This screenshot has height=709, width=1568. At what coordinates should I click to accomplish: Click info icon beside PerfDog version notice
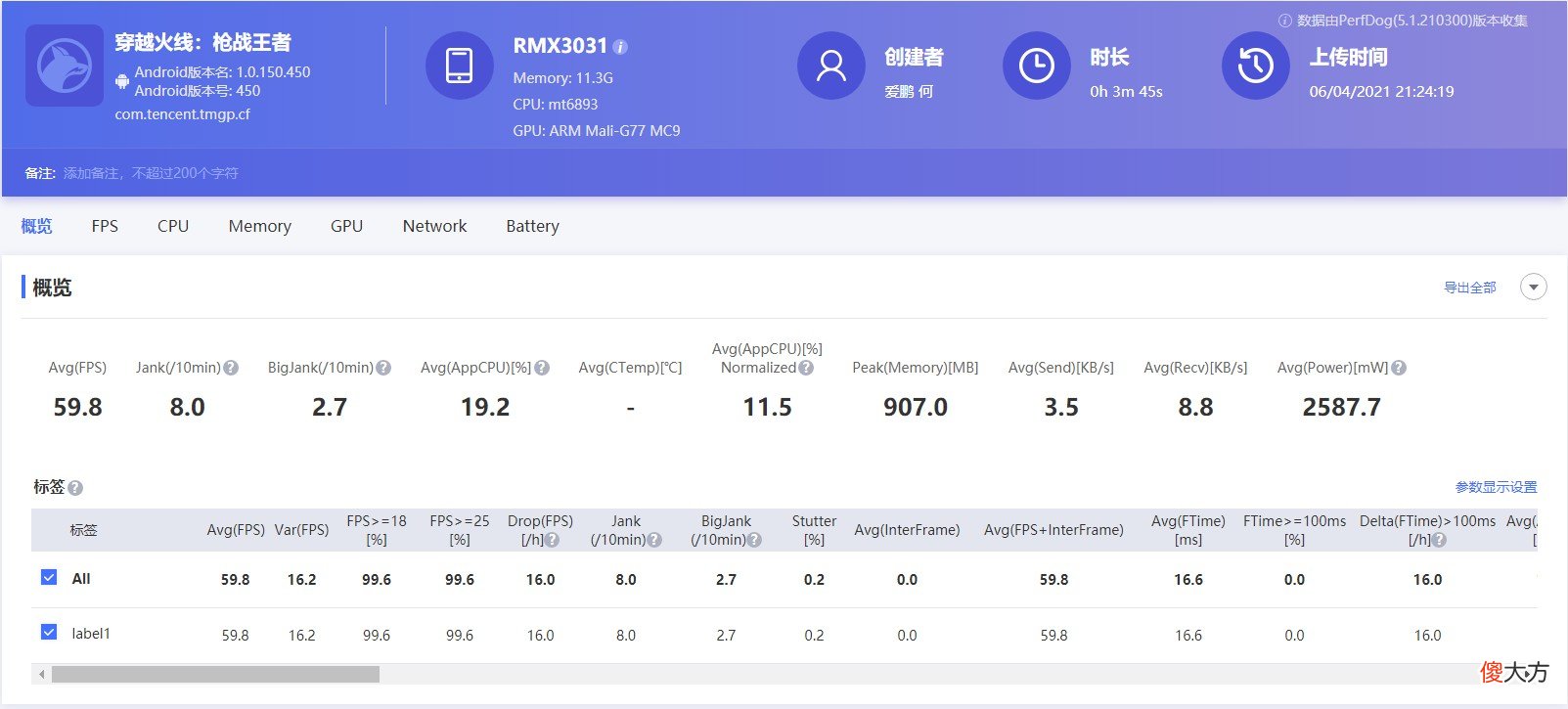click(1285, 21)
